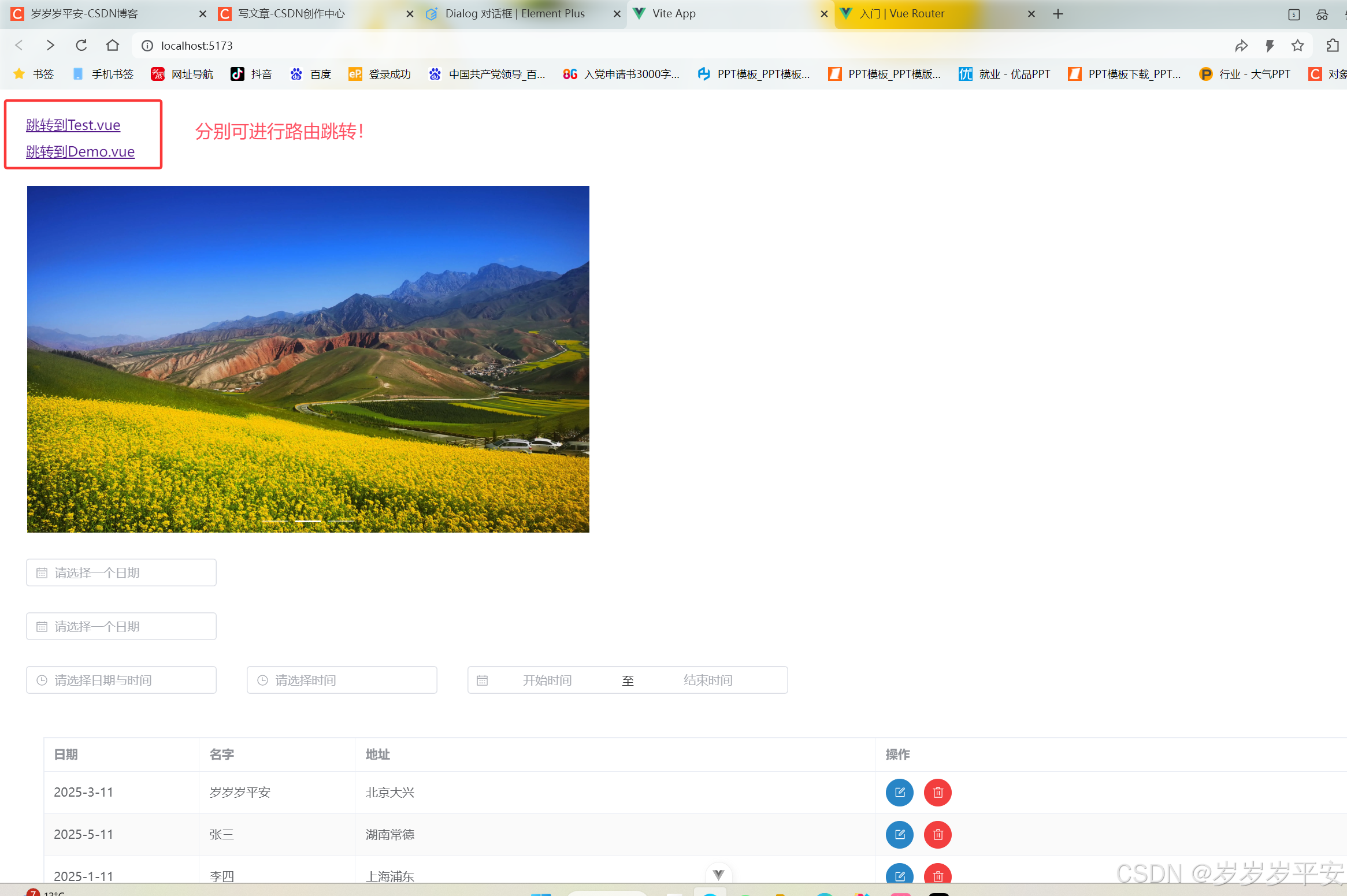Click first carousel indicator bar

(x=276, y=521)
